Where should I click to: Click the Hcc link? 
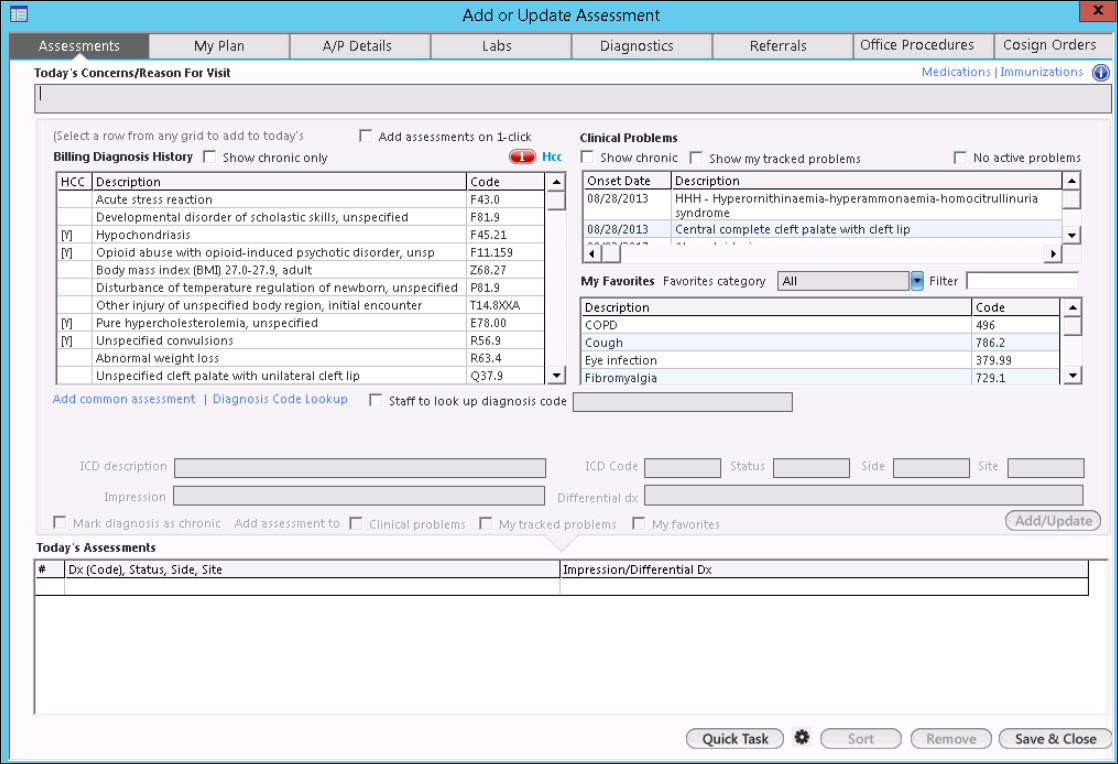coord(552,157)
